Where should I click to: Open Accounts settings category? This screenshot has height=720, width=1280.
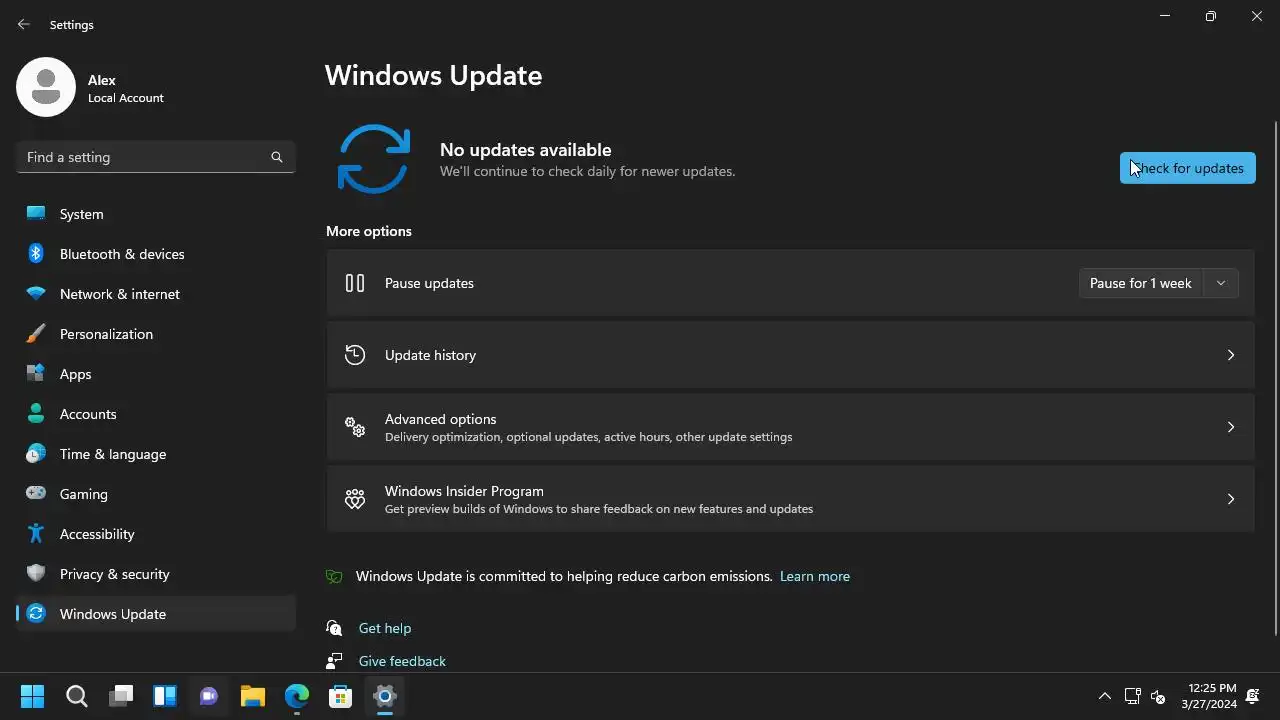(x=156, y=414)
